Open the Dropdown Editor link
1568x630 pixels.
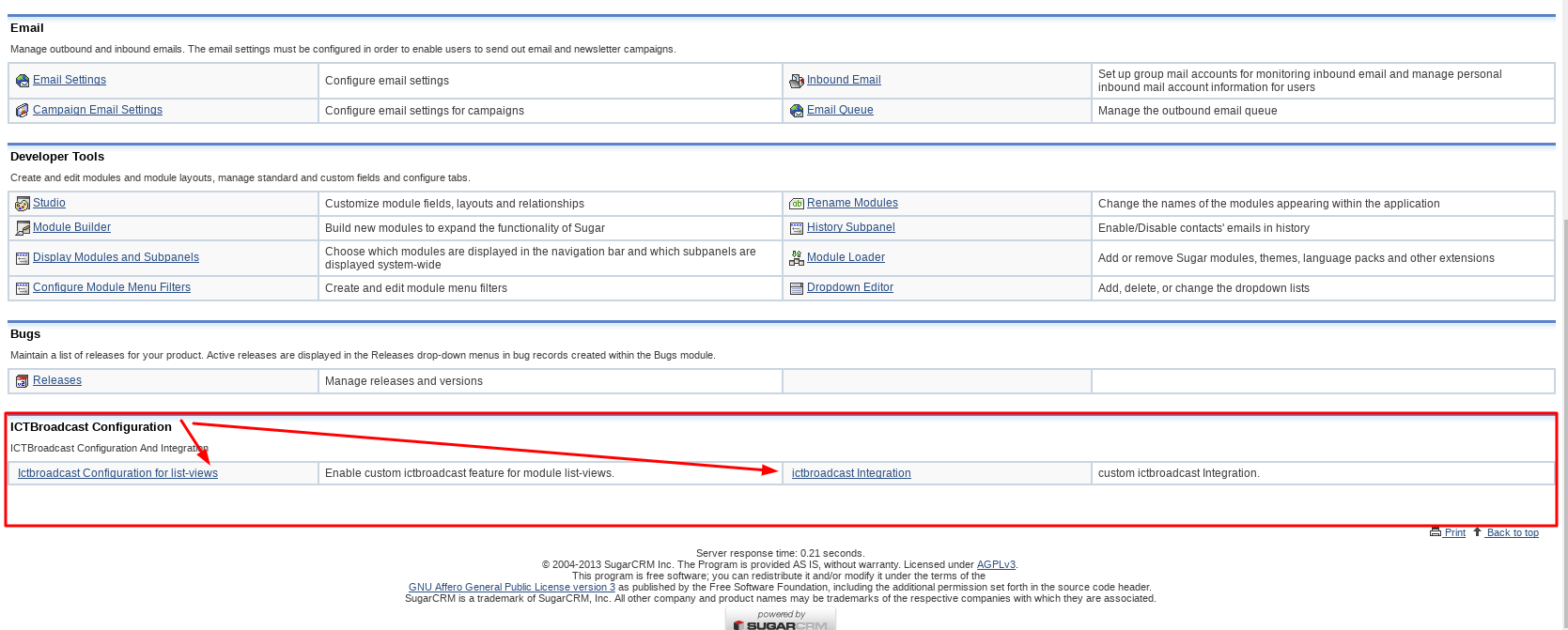tap(849, 287)
